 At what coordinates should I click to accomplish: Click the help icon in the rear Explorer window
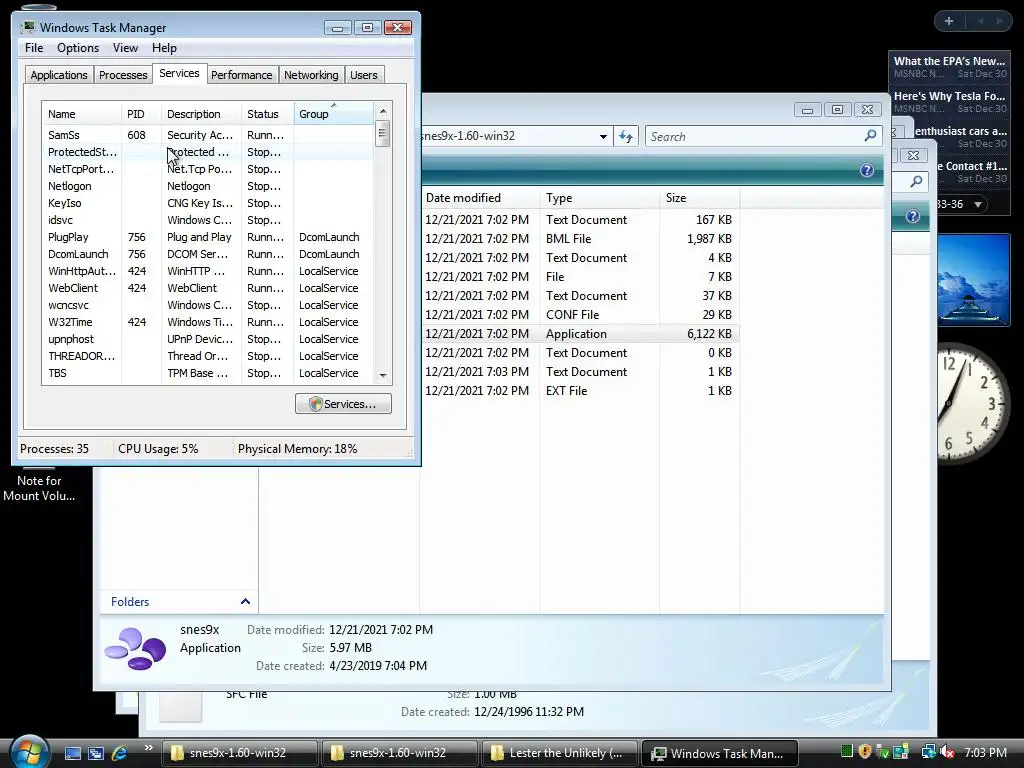tap(912, 216)
